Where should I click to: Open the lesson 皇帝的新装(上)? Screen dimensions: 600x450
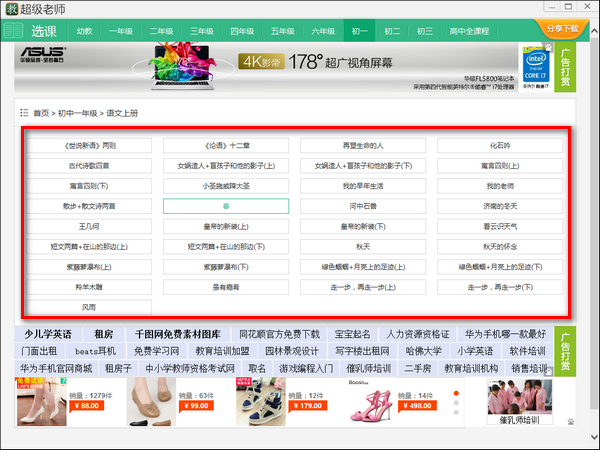[226, 226]
